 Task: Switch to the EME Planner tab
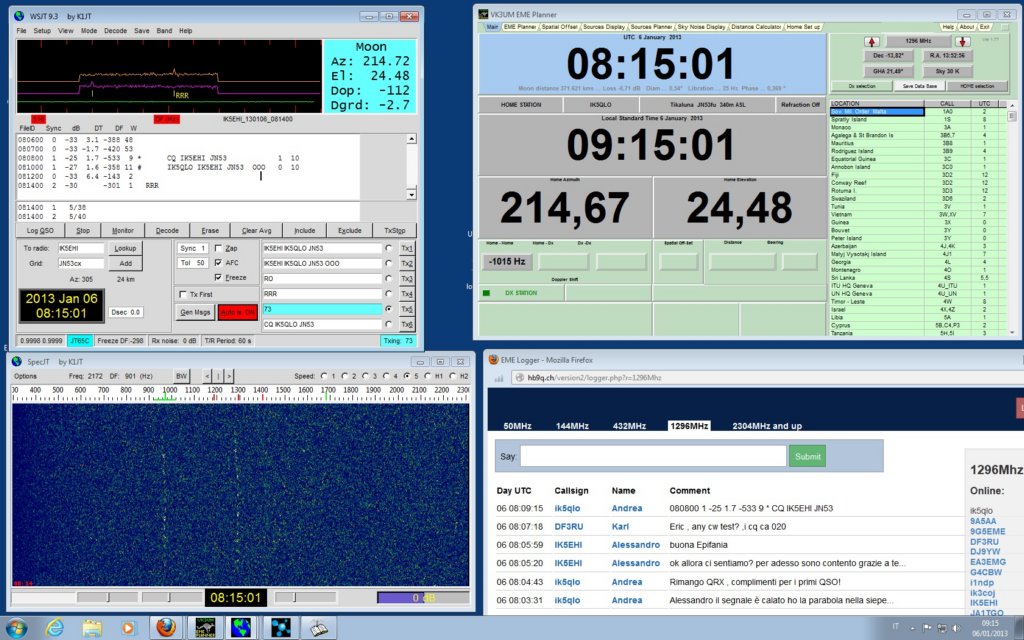520,27
